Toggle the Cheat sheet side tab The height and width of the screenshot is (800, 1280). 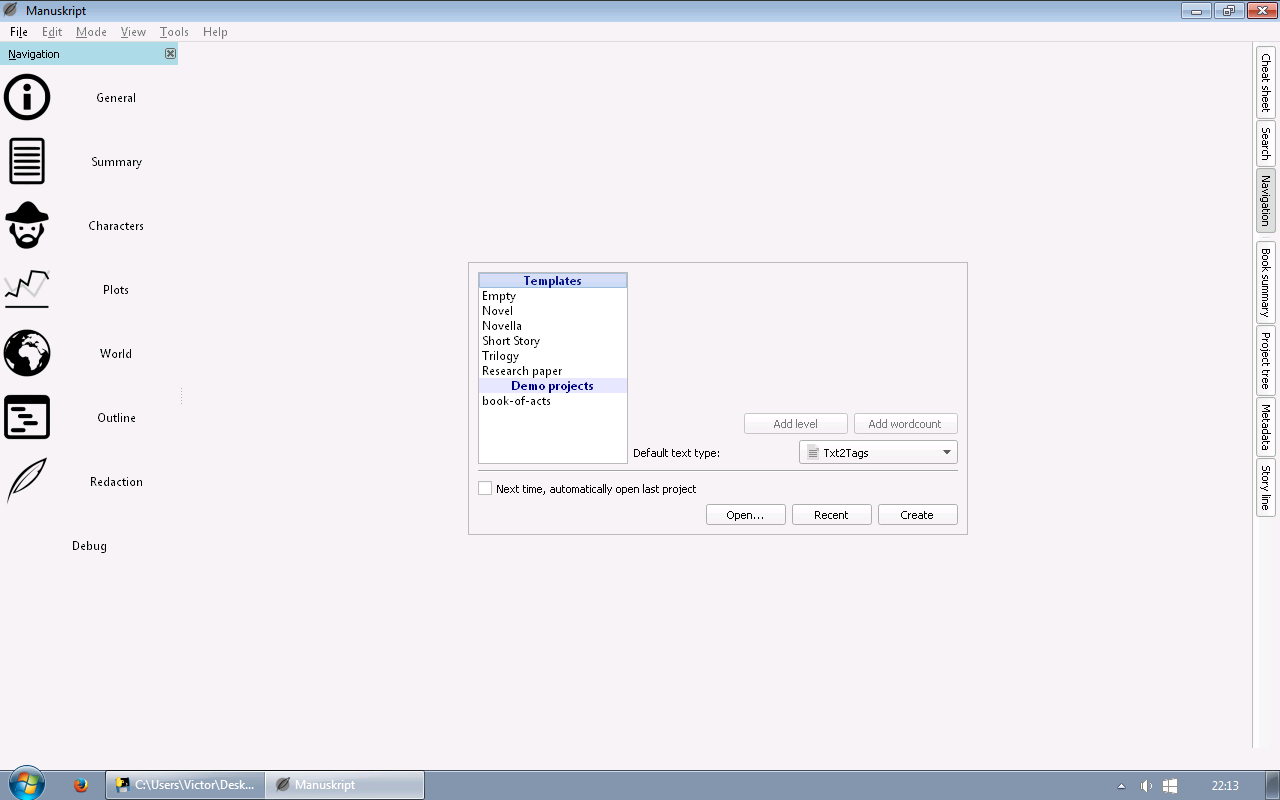pyautogui.click(x=1266, y=82)
